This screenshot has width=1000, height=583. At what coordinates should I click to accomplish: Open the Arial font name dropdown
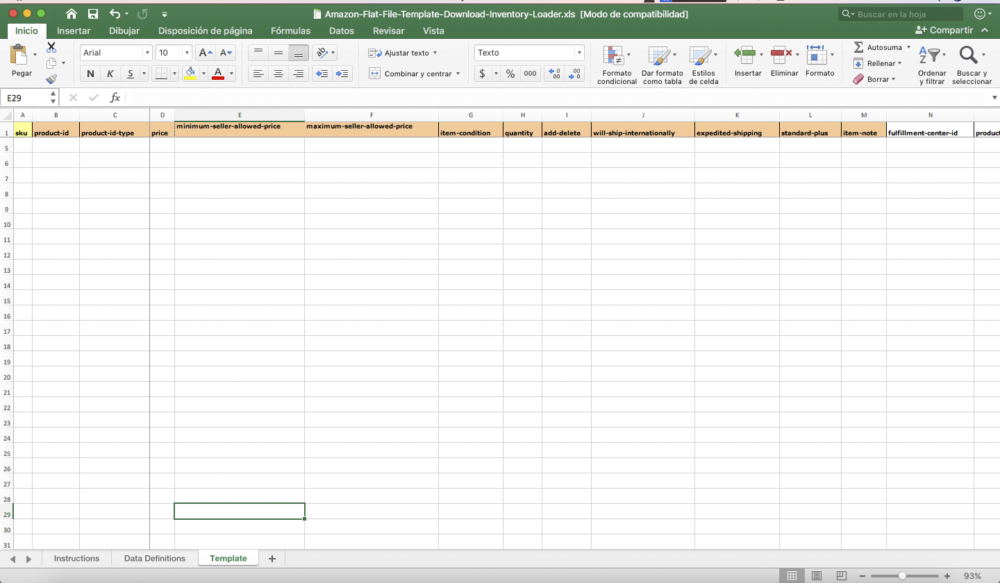tap(147, 53)
